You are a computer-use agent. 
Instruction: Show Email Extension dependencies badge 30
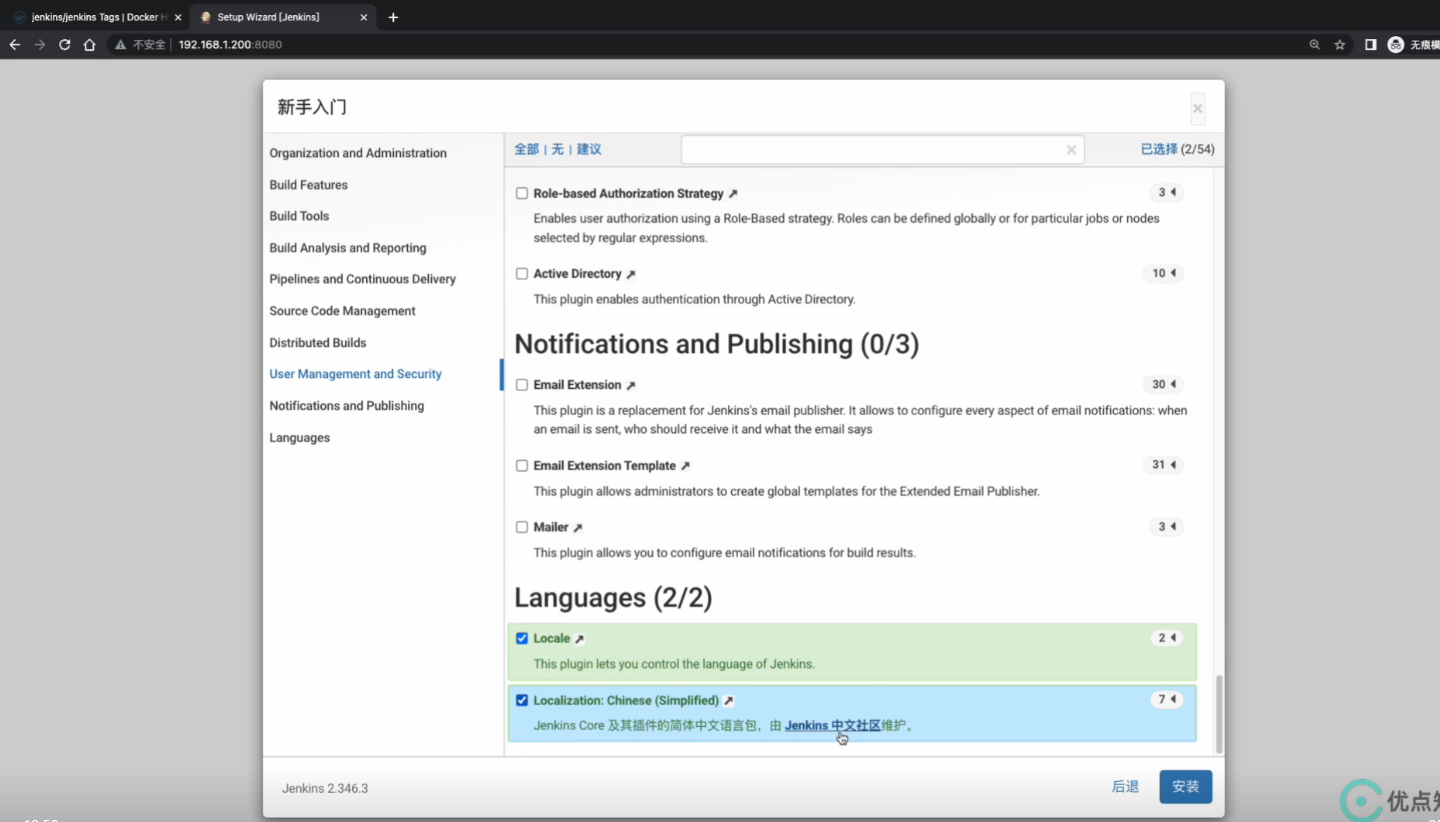[x=1164, y=384]
